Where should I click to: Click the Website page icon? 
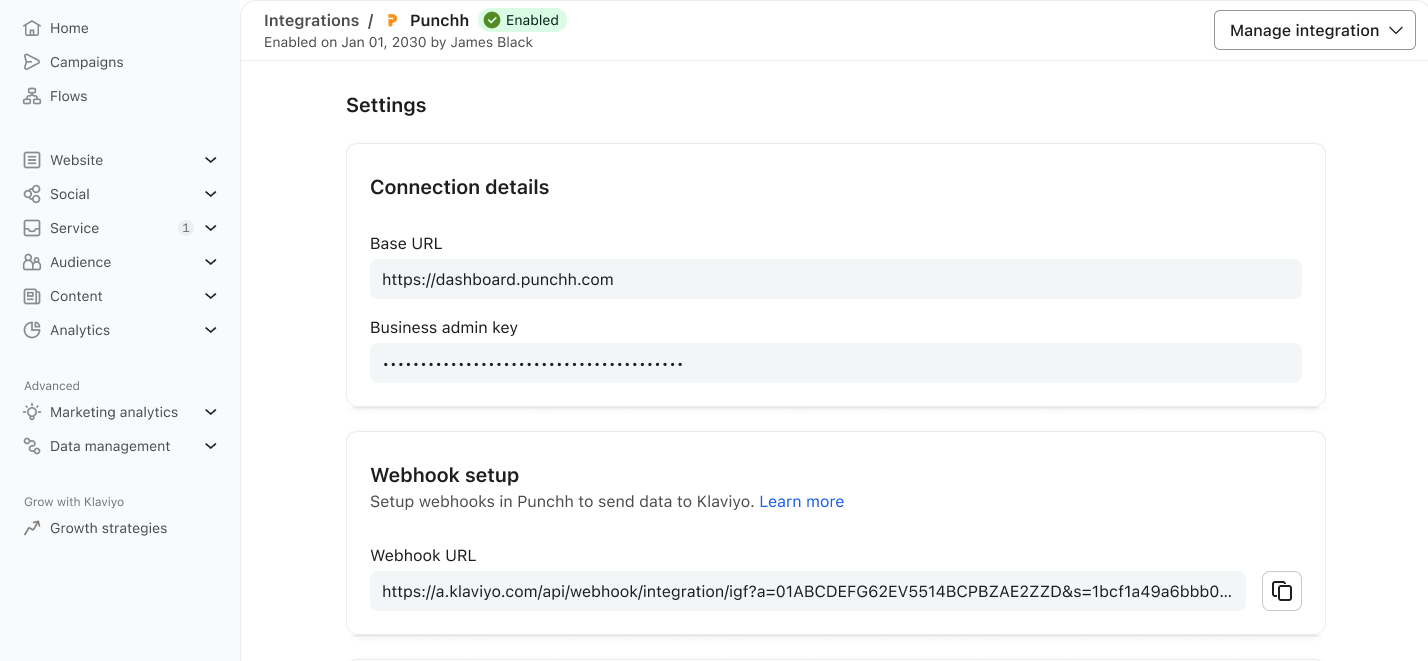pyautogui.click(x=33, y=160)
